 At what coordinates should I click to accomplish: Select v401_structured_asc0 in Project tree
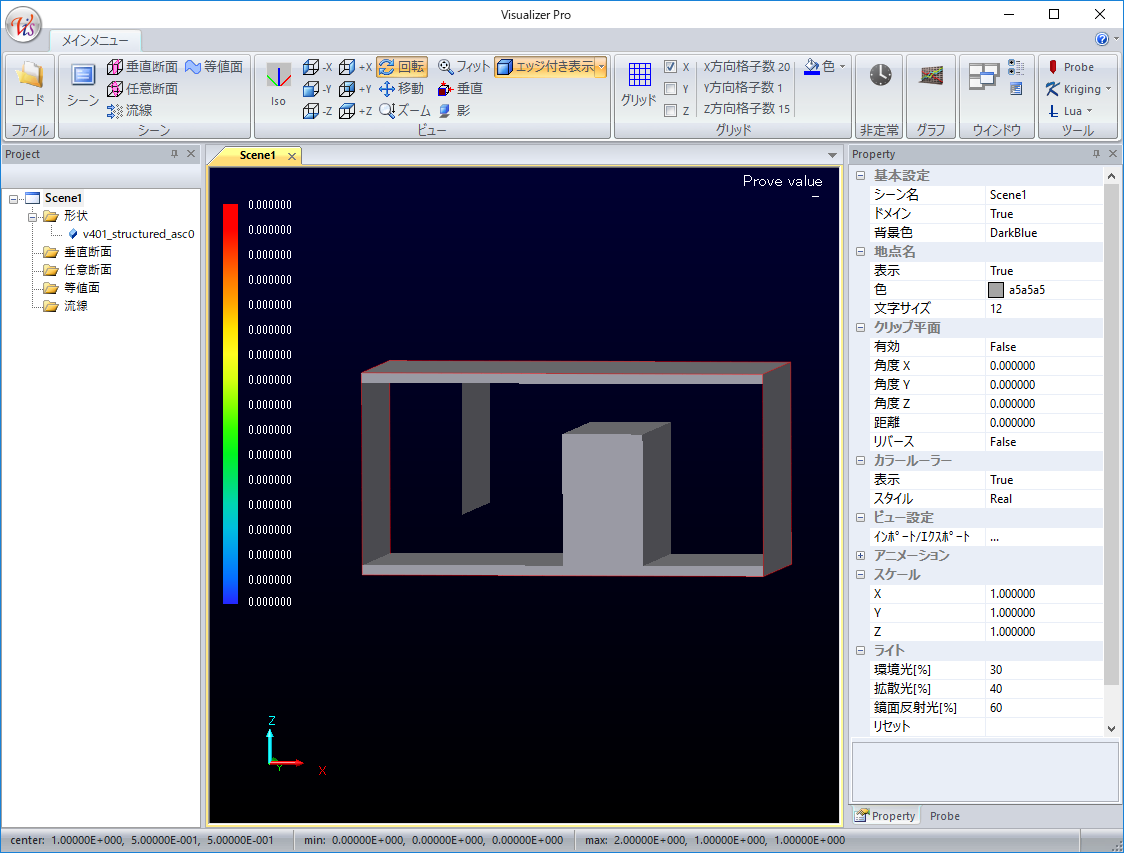[x=137, y=234]
